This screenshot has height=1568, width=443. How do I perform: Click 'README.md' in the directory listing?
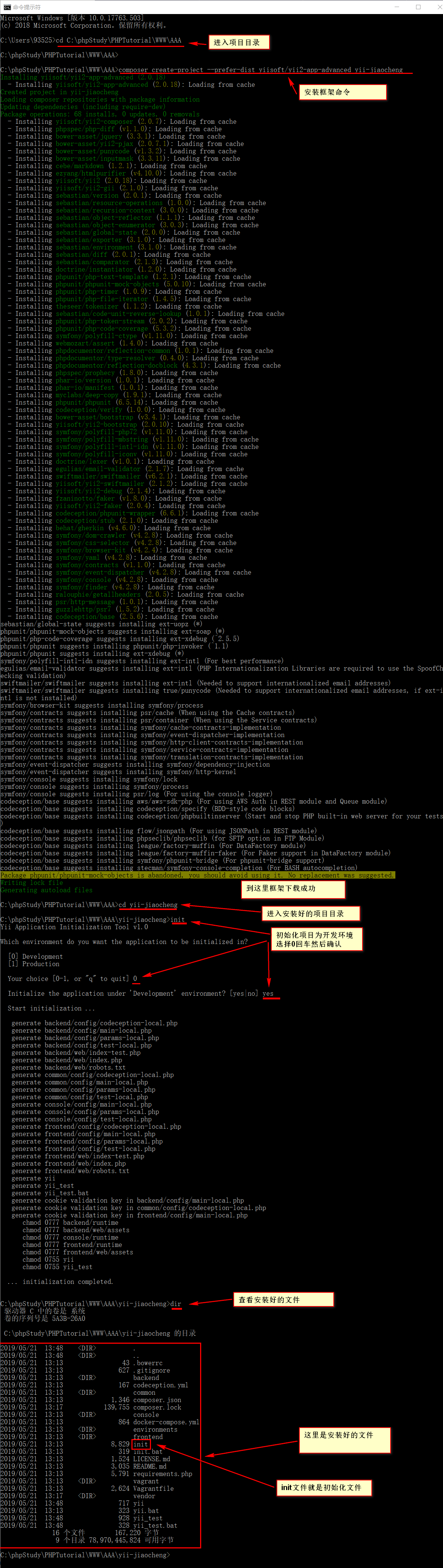click(x=150, y=1466)
